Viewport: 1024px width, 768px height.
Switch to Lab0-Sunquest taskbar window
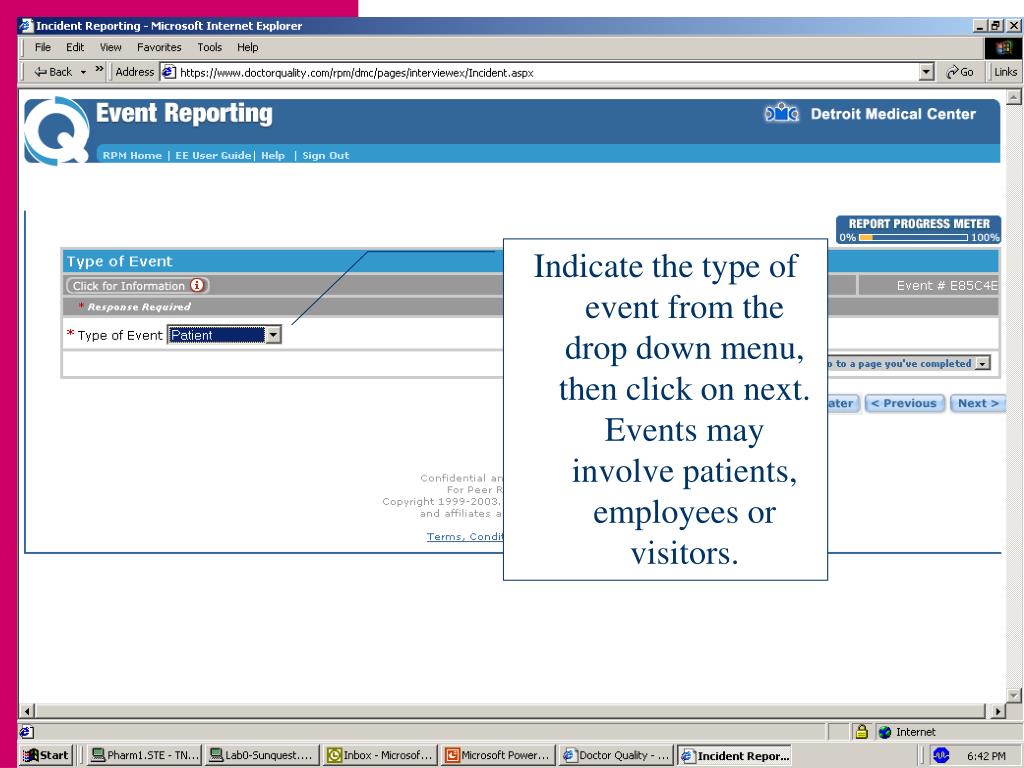(x=262, y=755)
